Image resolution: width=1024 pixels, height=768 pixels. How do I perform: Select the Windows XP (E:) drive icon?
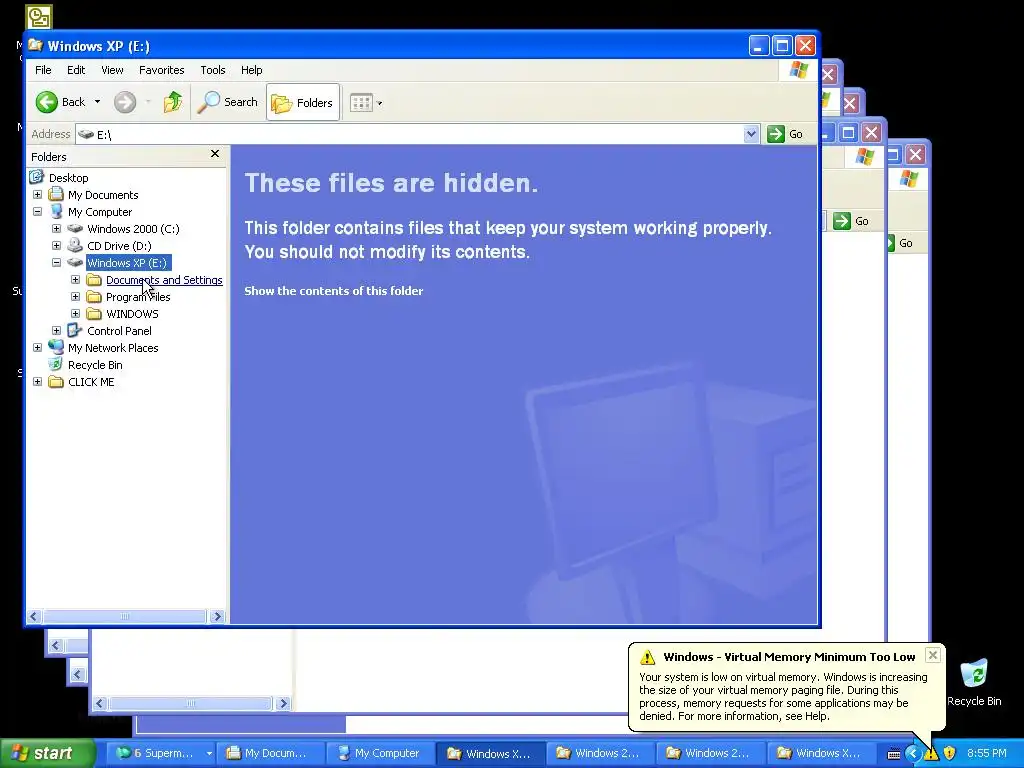point(75,263)
